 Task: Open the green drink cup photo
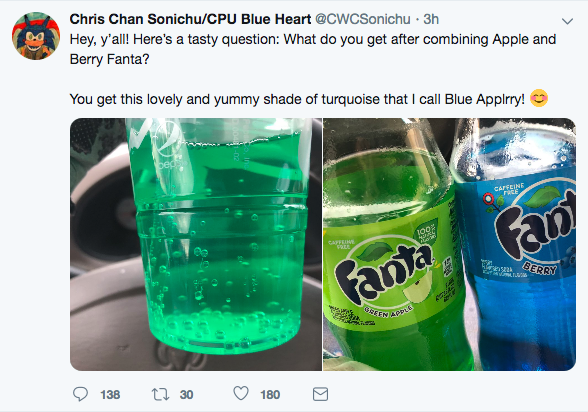click(x=196, y=244)
